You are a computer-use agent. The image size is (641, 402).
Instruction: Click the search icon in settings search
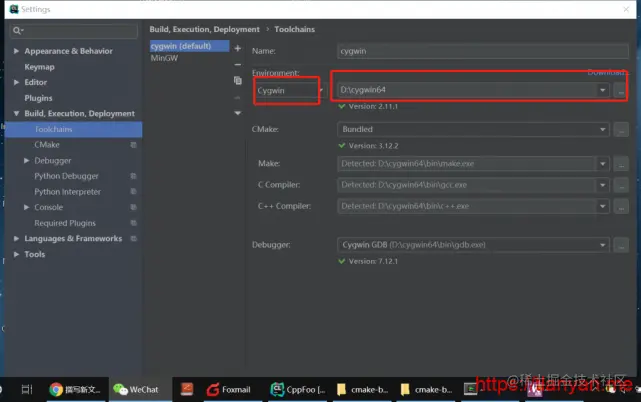pyautogui.click(x=18, y=31)
